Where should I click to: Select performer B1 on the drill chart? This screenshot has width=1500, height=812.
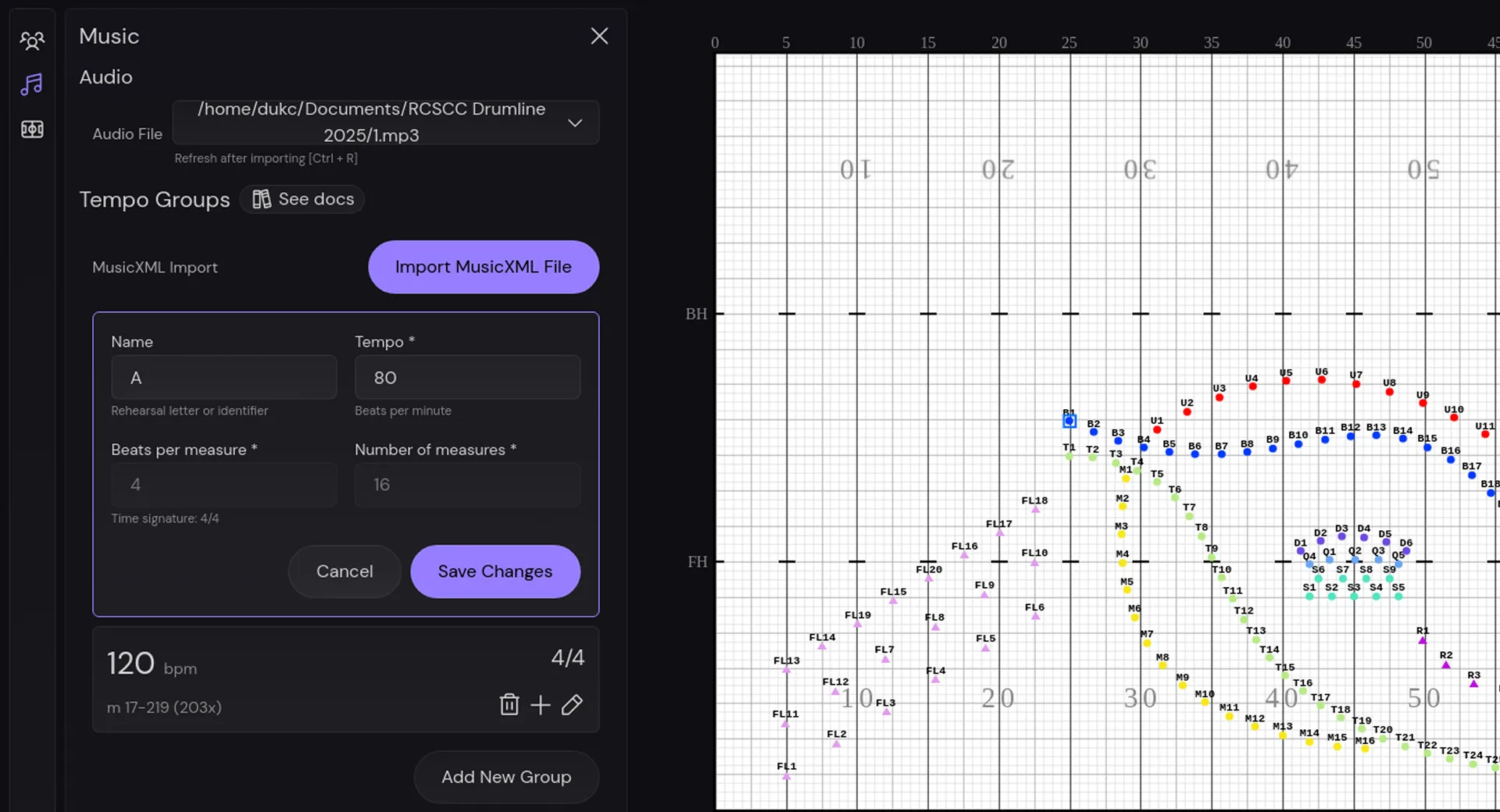pyautogui.click(x=1070, y=422)
